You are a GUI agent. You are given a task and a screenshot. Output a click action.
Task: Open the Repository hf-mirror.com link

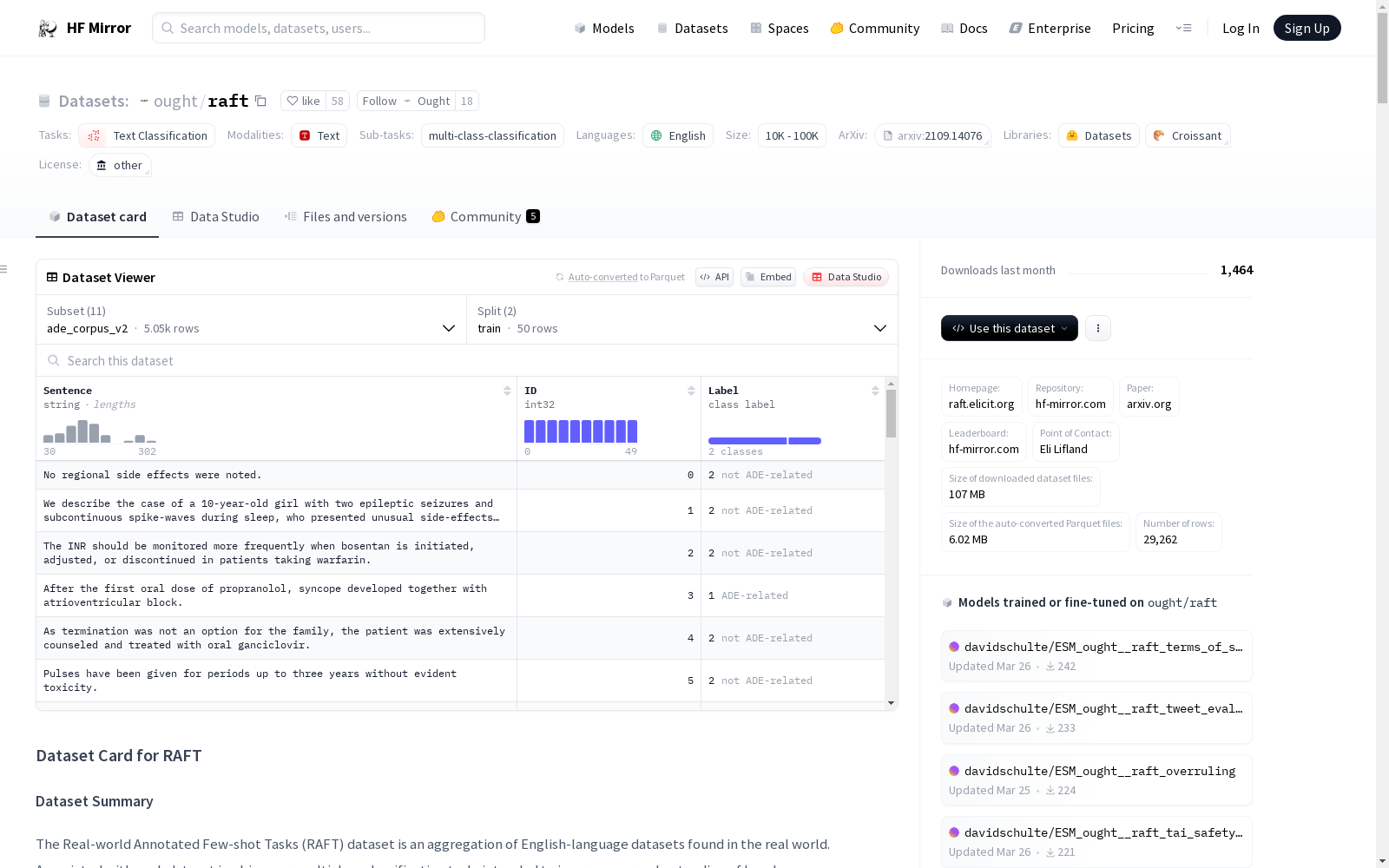[1070, 404]
